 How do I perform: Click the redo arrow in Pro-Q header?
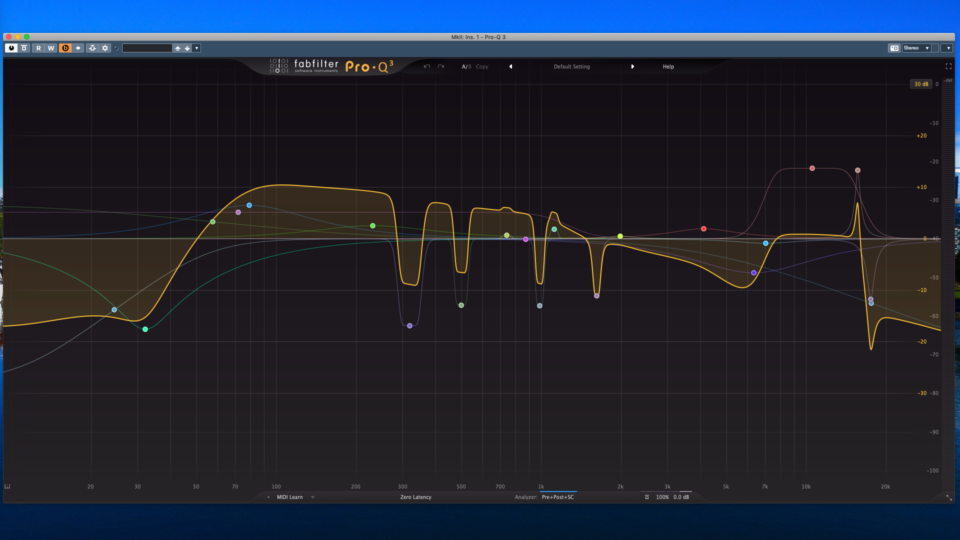[x=441, y=67]
